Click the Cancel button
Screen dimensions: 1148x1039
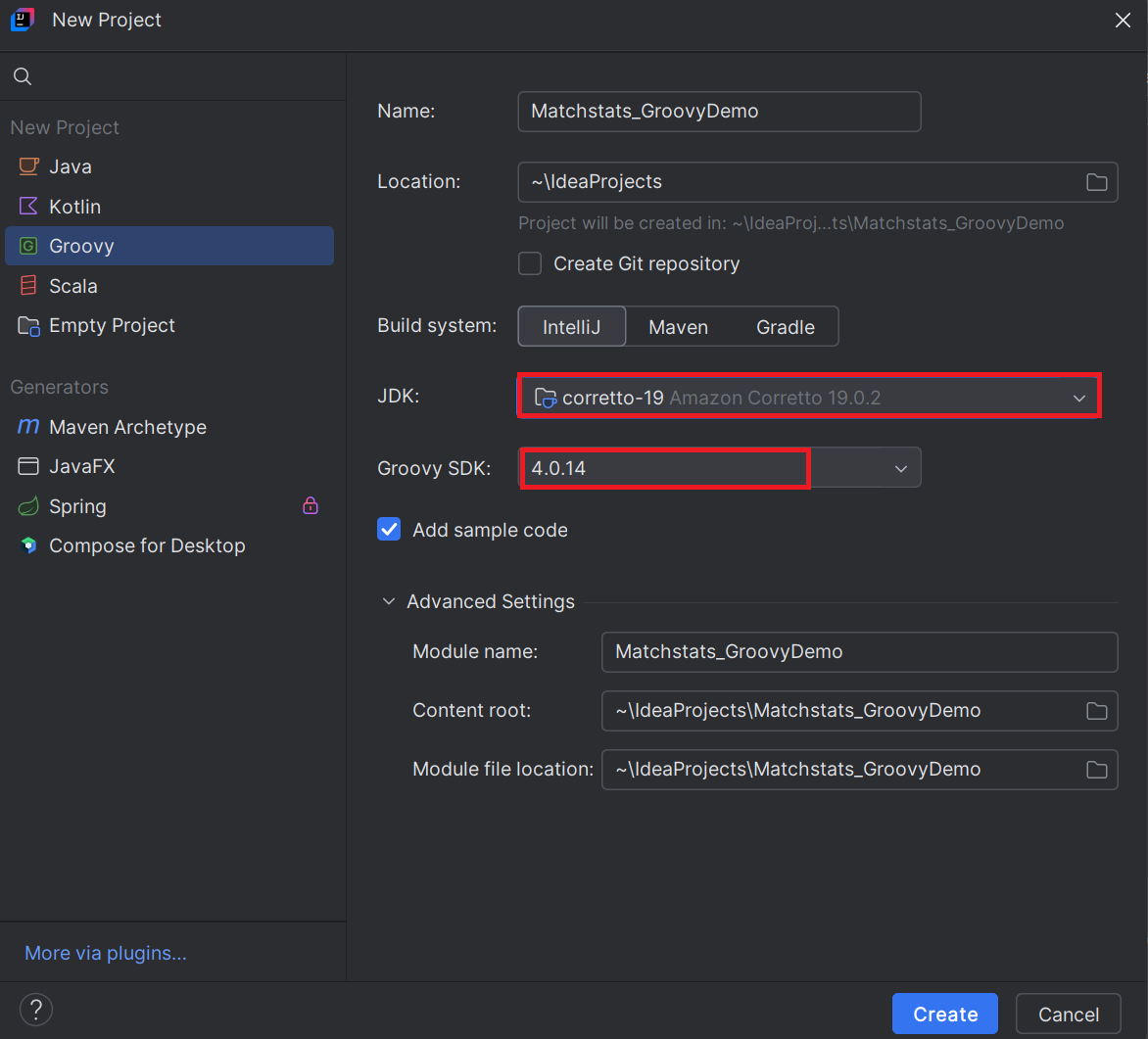point(1069,1015)
